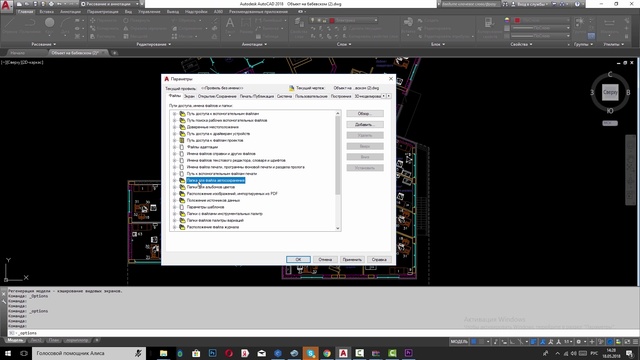Viewport: 640px width, 360px height.
Task: Expand Путь доступа к файлам проектов node
Action: point(174,140)
